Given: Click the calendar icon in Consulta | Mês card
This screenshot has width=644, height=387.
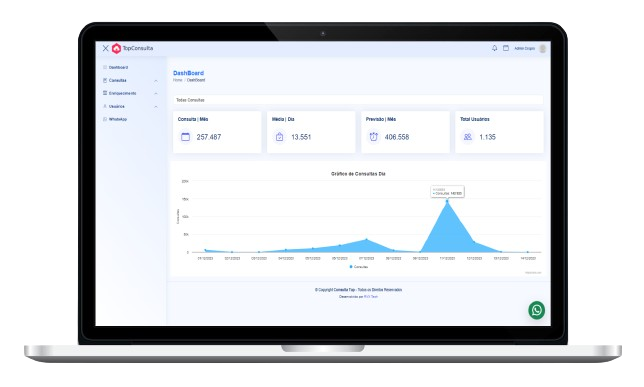Looking at the screenshot, I should coord(186,137).
